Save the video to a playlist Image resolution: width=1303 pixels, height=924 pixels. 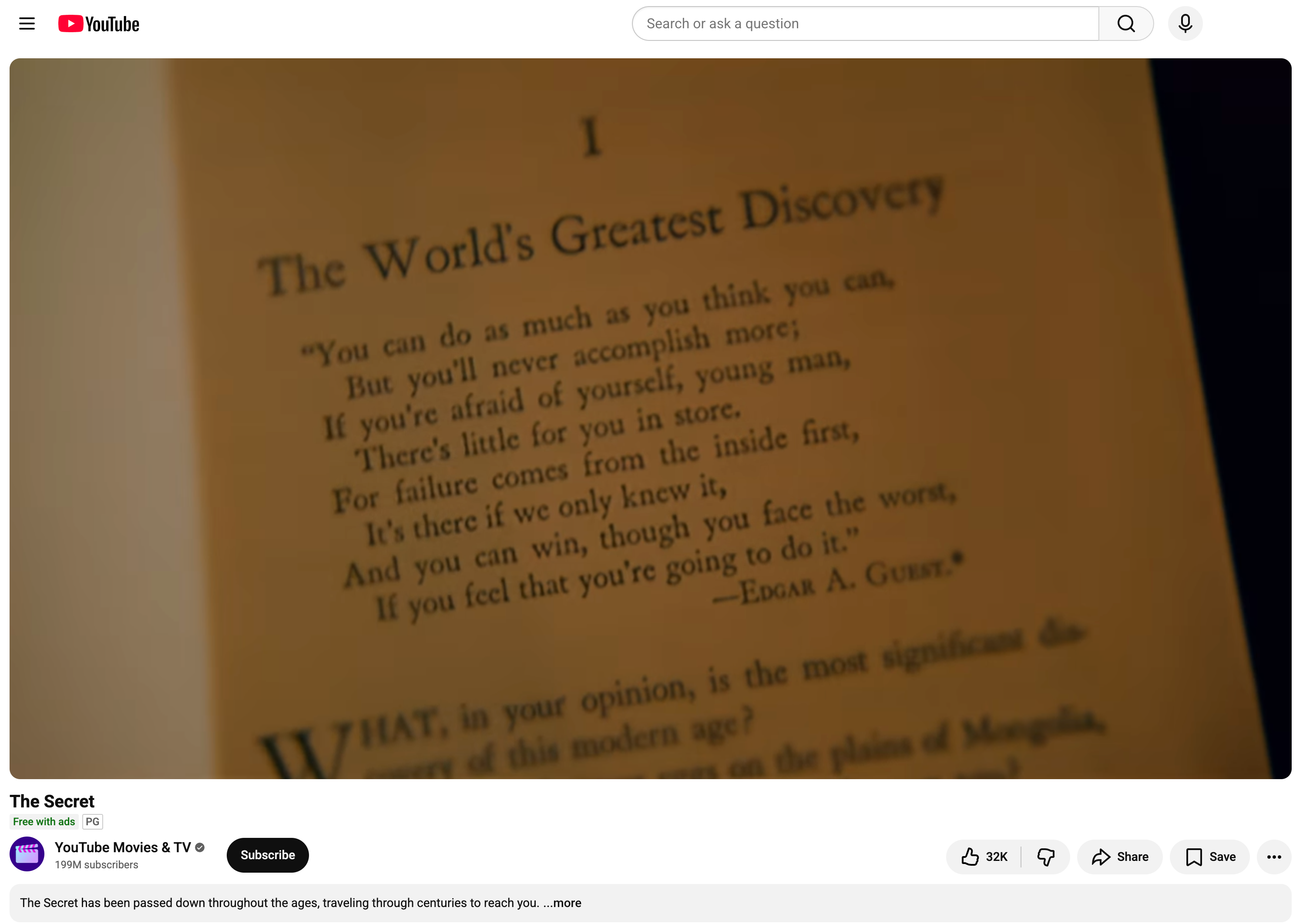point(1209,856)
